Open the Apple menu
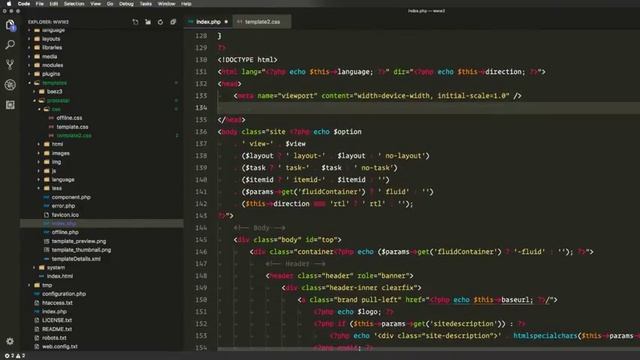 (8, 4)
